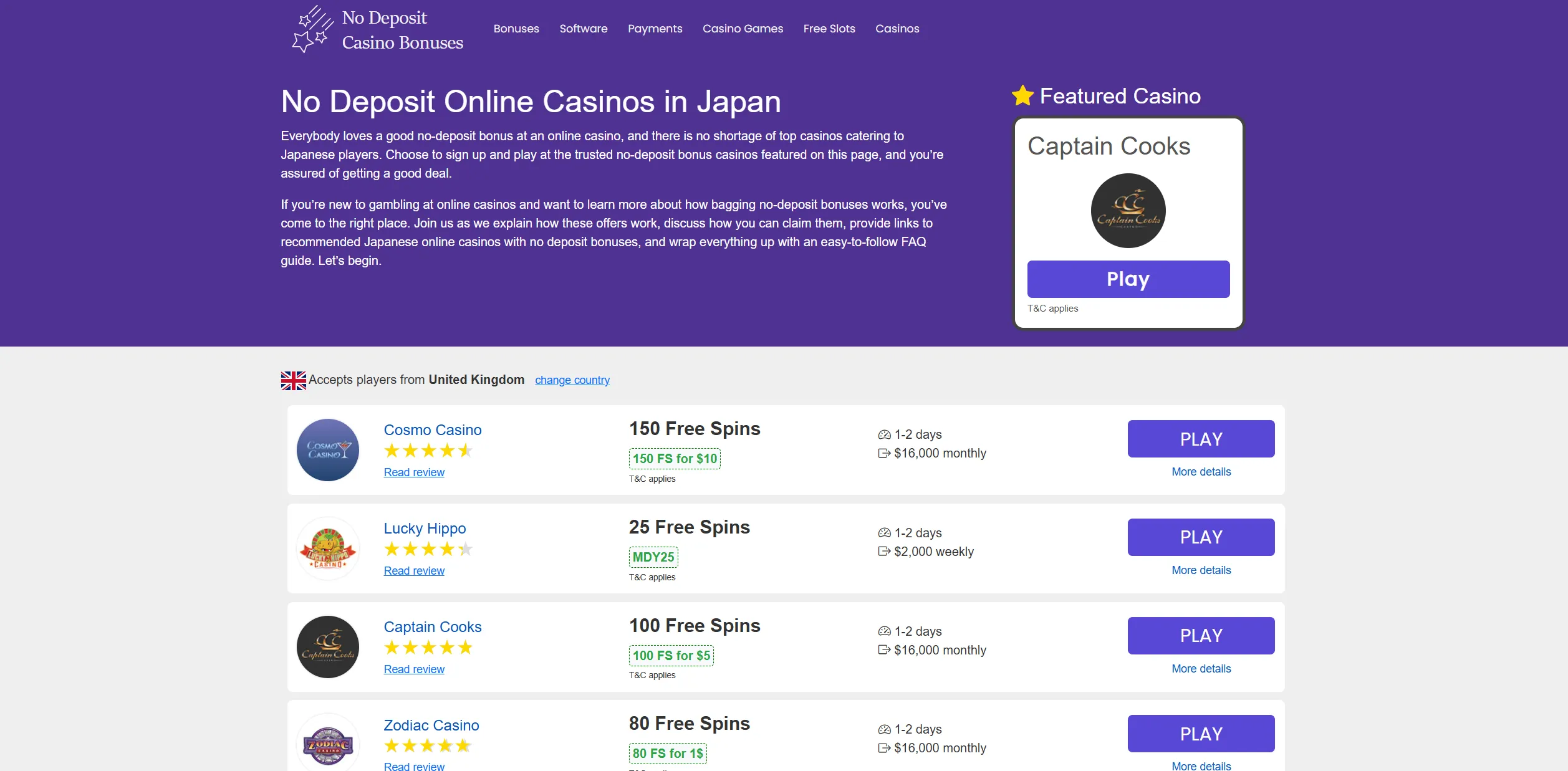Click the change country link
The width and height of the screenshot is (1568, 771).
coord(572,380)
